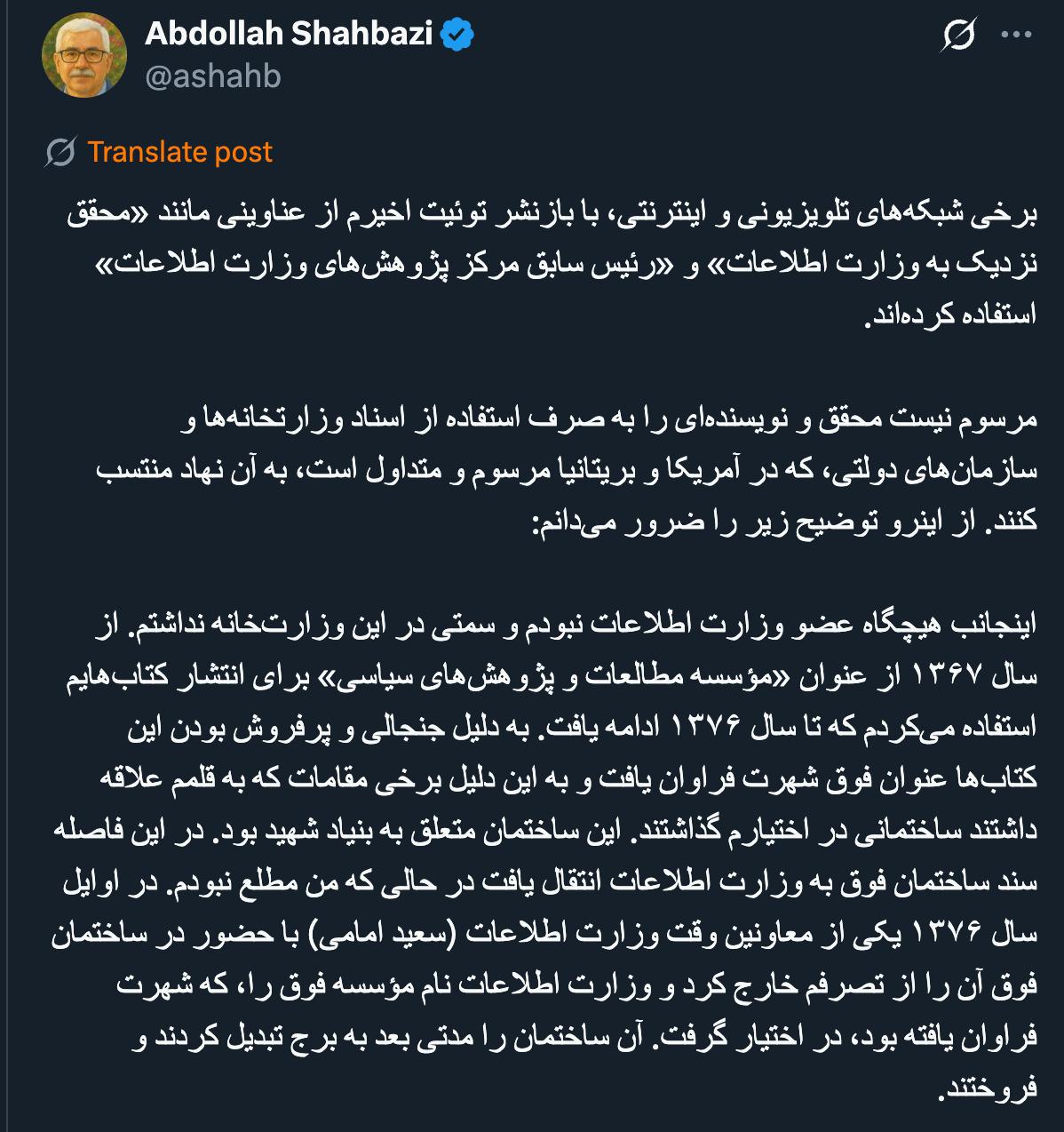The height and width of the screenshot is (1132, 1064).
Task: Click the final word فروختند
Action: pyautogui.click(x=989, y=1088)
